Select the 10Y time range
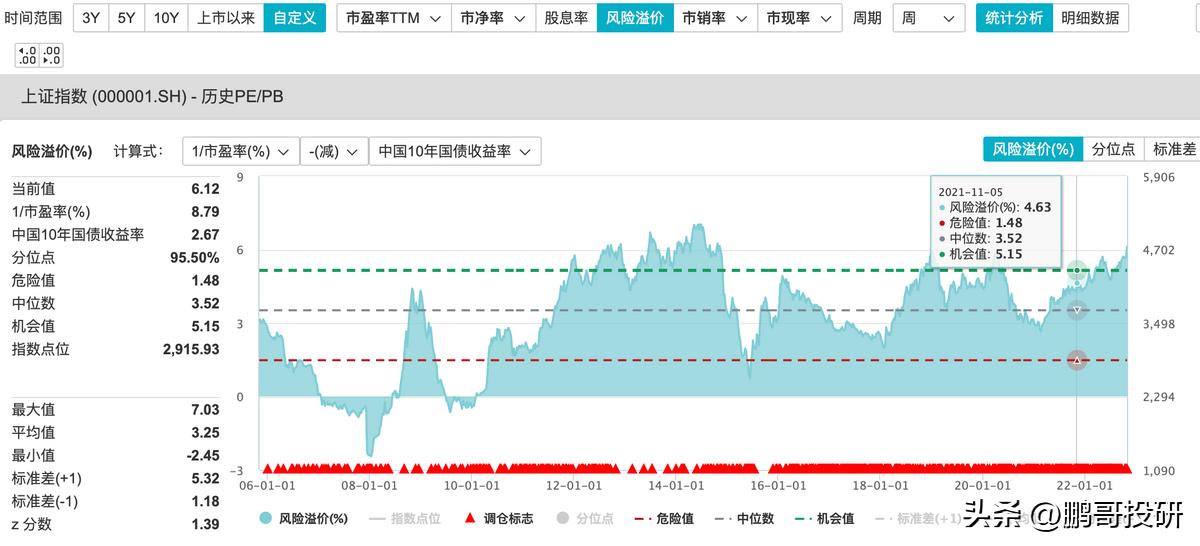The image size is (1200, 546). pos(166,18)
